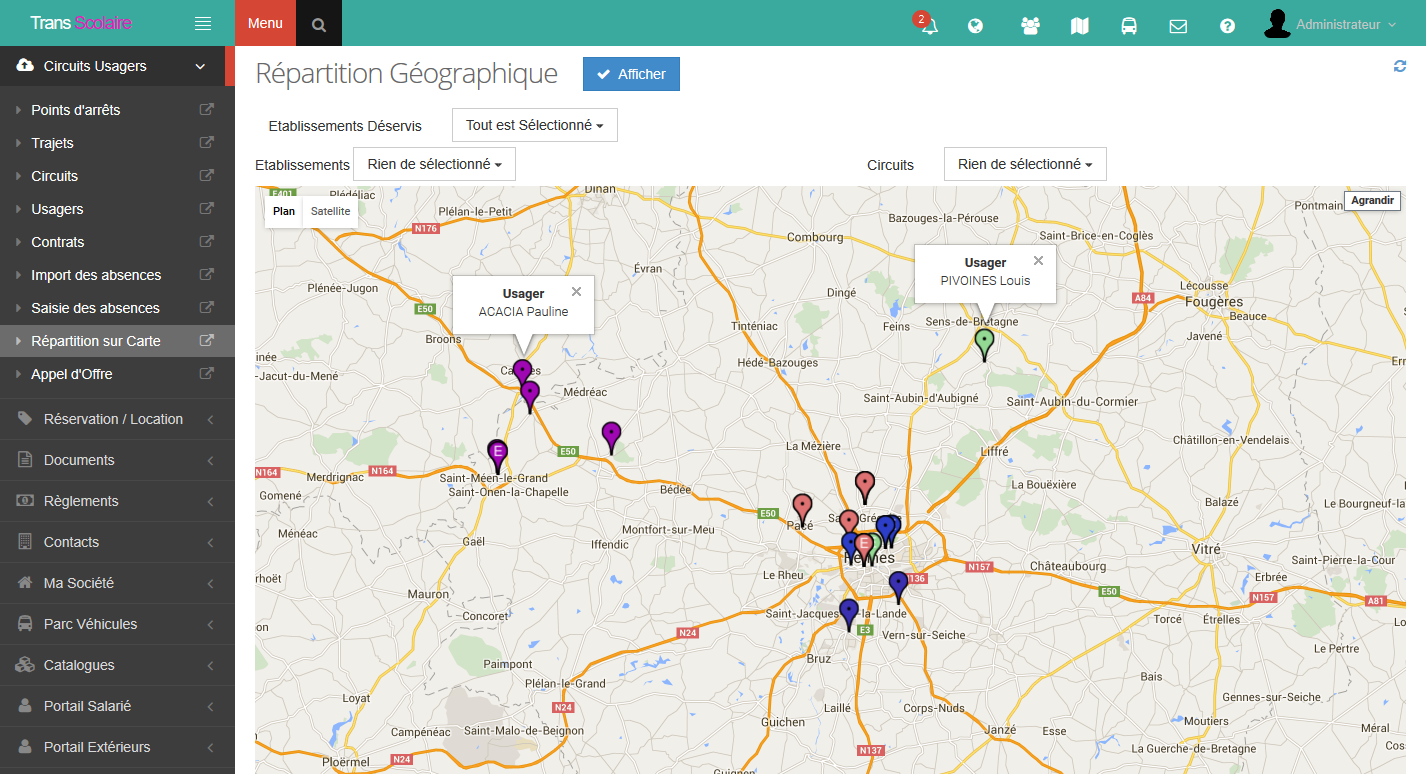
Task: Toggle sidebar with the hamburger icon
Action: coord(203,23)
